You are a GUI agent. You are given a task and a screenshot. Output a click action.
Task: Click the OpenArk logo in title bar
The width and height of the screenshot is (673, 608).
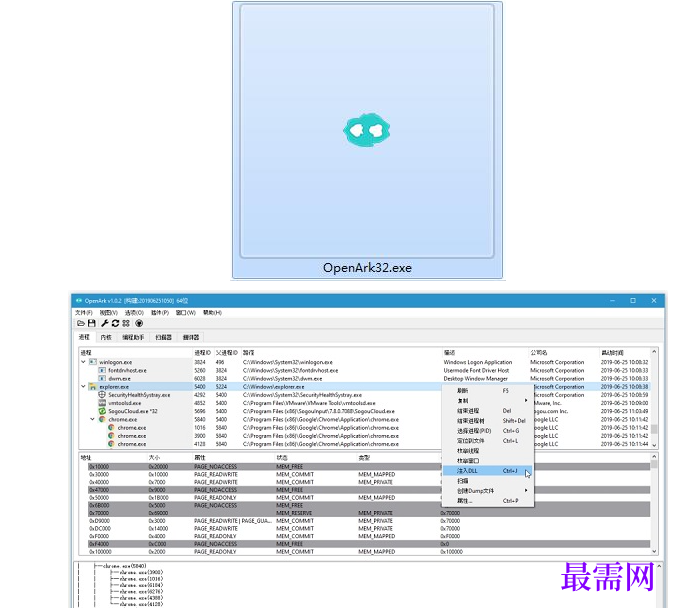79,301
